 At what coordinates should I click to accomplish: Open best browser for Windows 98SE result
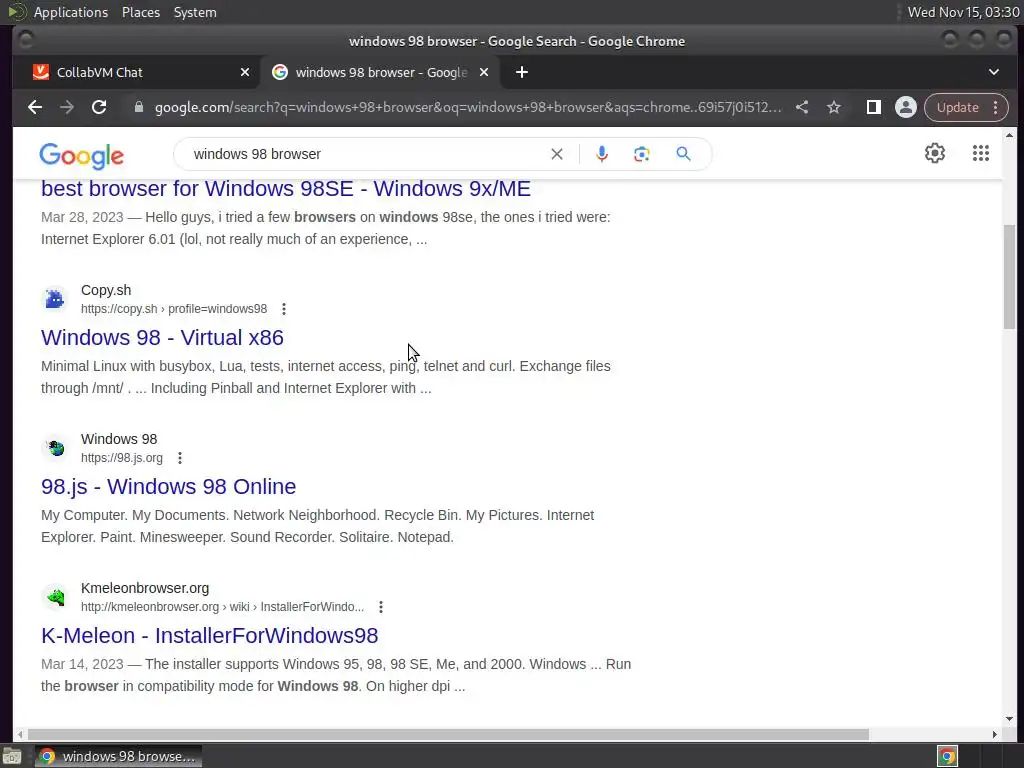(x=286, y=189)
